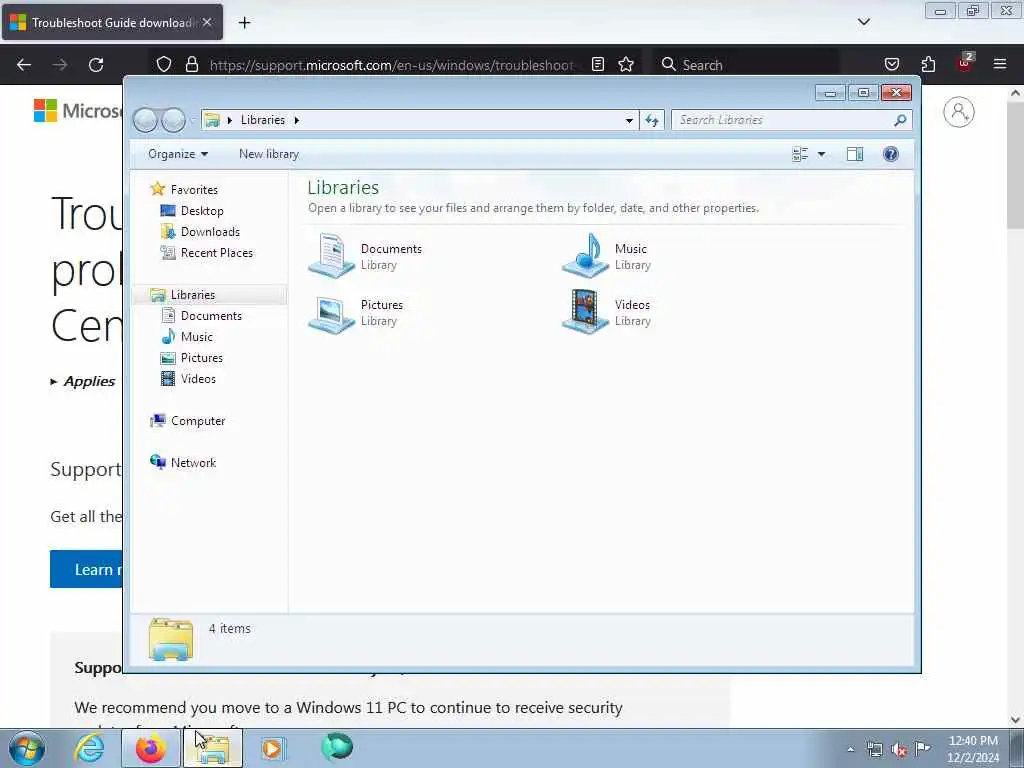Open Network in navigation pane
1024x768 pixels.
193,463
